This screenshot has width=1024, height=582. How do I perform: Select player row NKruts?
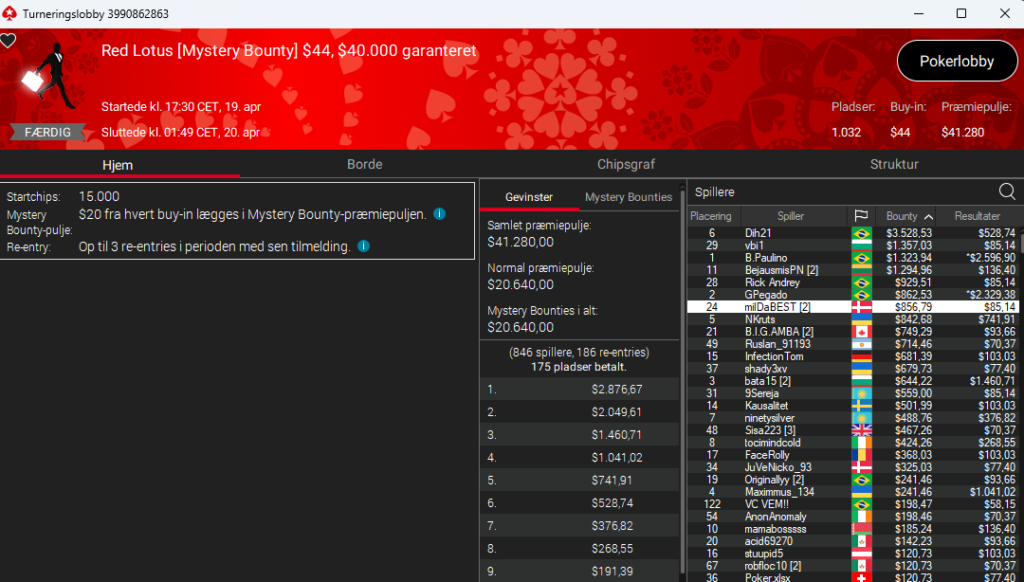790,320
